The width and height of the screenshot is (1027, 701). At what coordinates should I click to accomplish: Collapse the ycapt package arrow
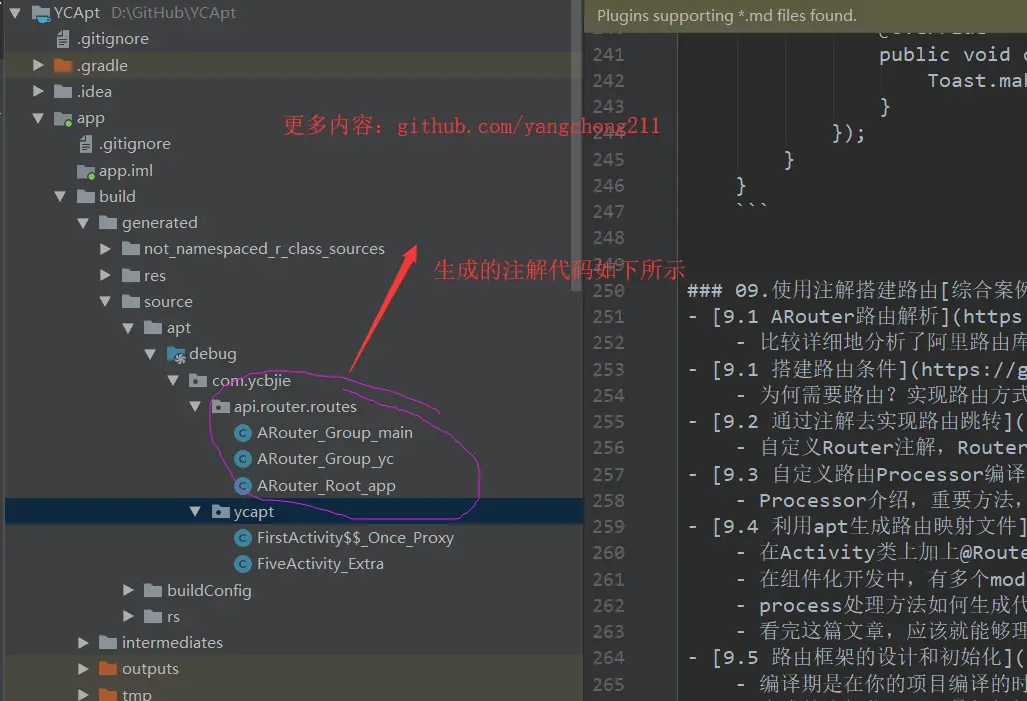click(x=195, y=512)
